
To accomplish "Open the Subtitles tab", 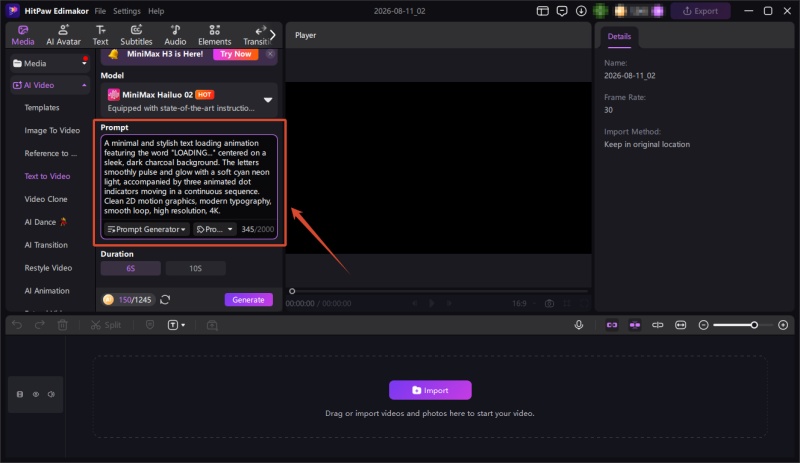I will (x=136, y=35).
